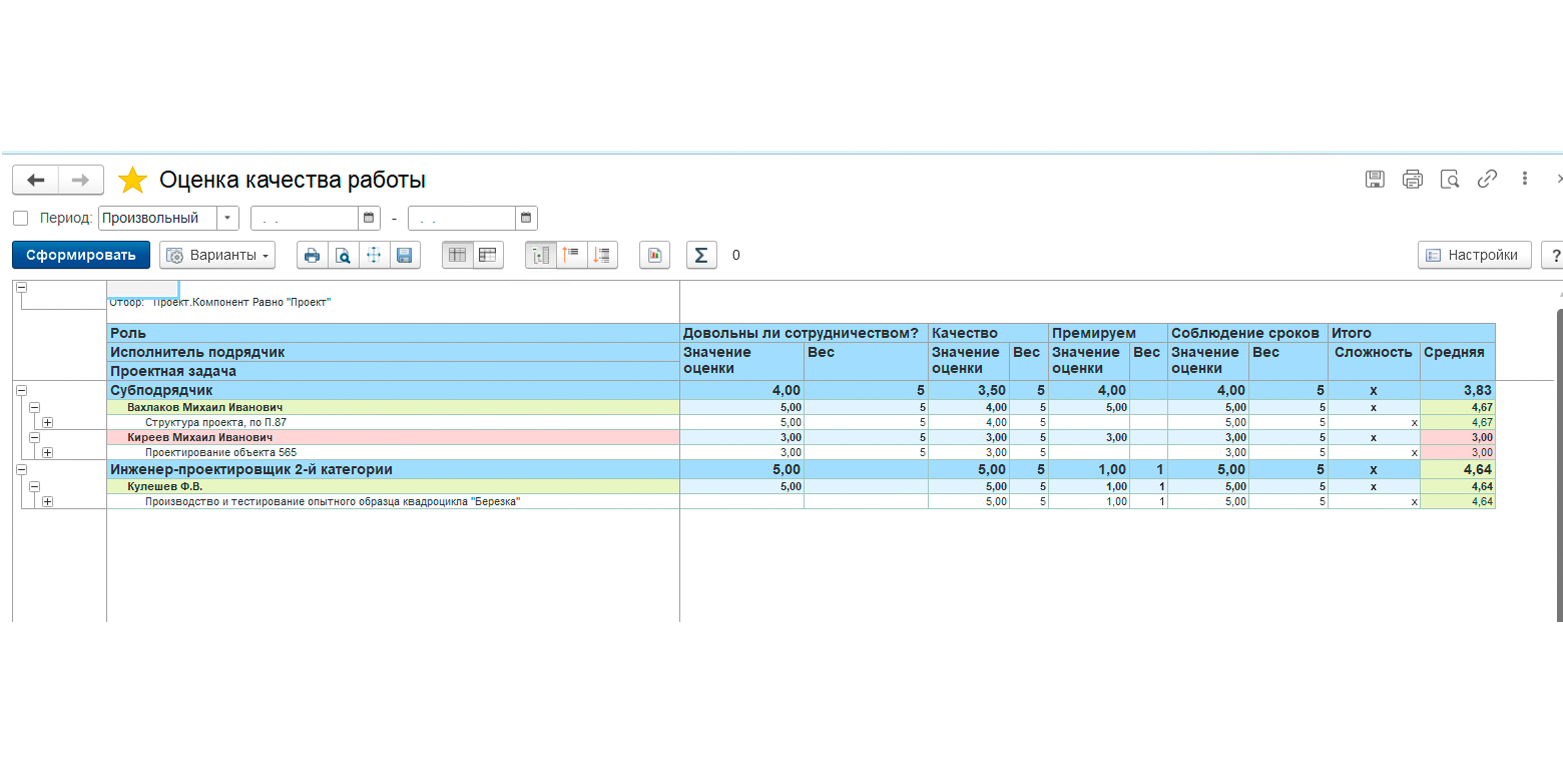Expand the Проектирование объекта 565 row

[x=47, y=452]
